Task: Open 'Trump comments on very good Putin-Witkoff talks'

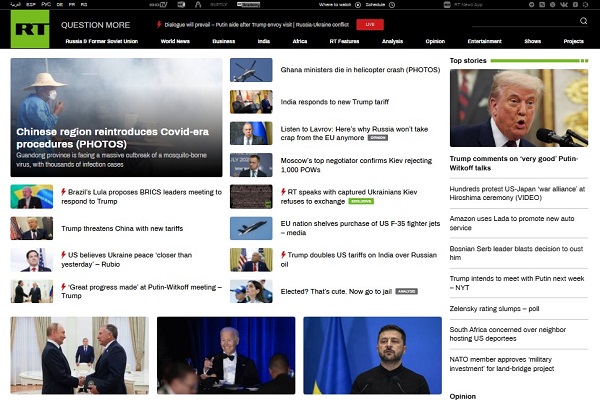Action: click(x=514, y=163)
